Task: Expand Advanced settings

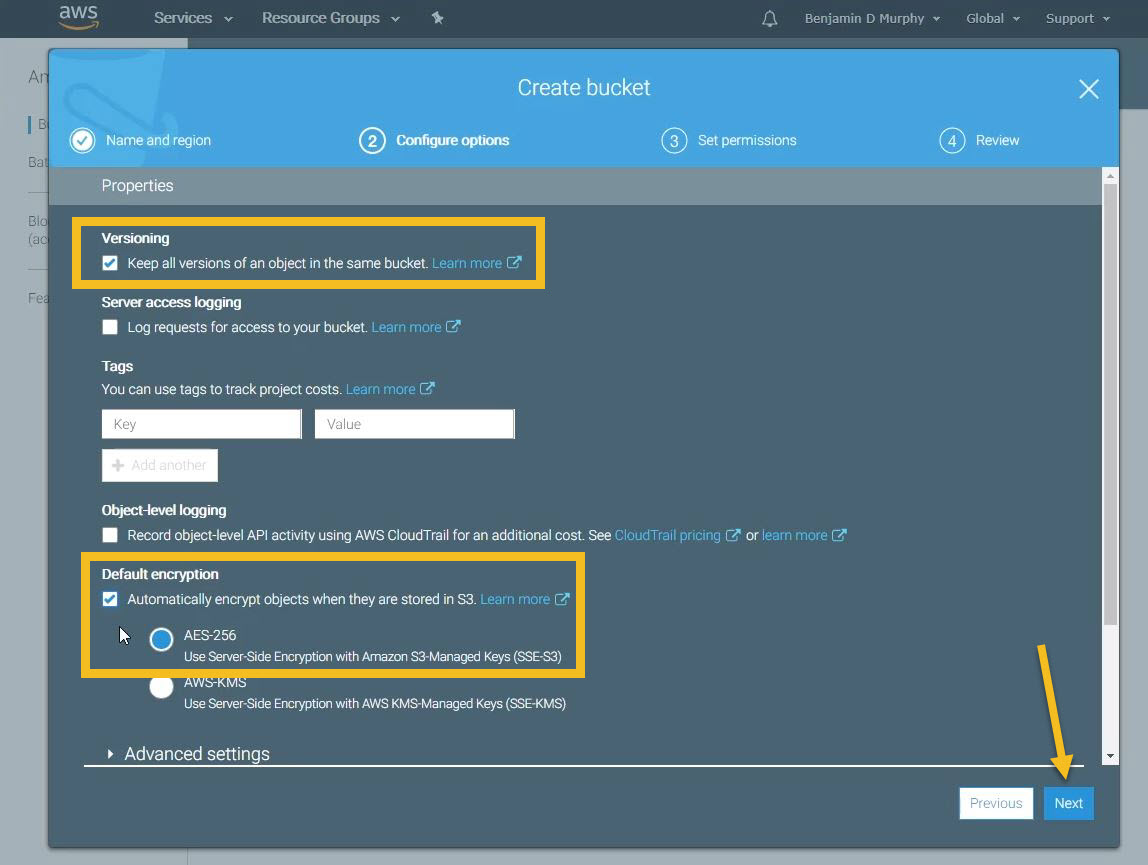Action: (x=189, y=754)
